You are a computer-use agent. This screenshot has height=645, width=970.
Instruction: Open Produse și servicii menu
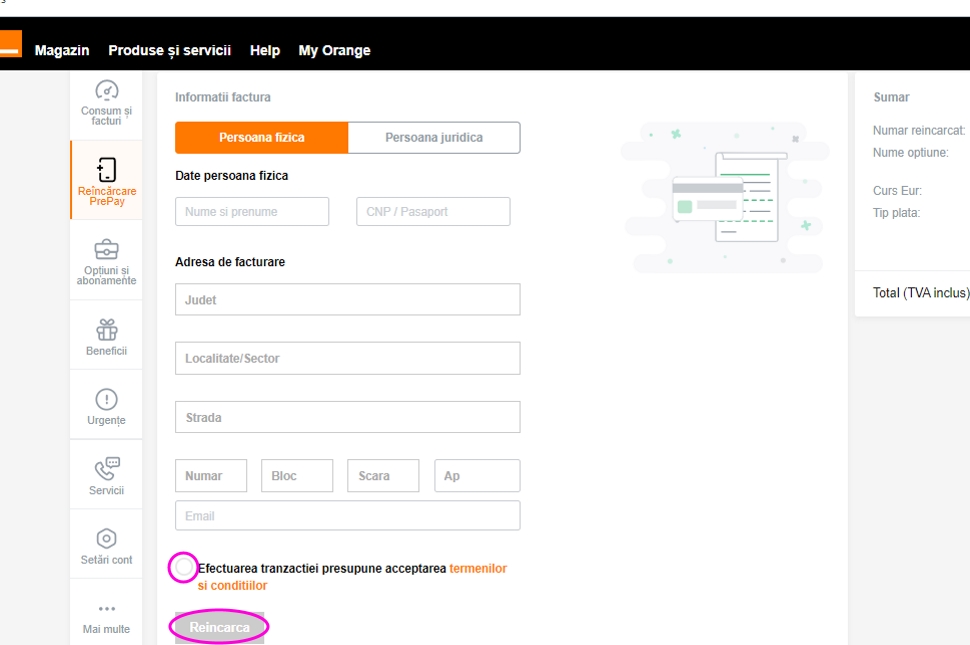click(x=169, y=50)
